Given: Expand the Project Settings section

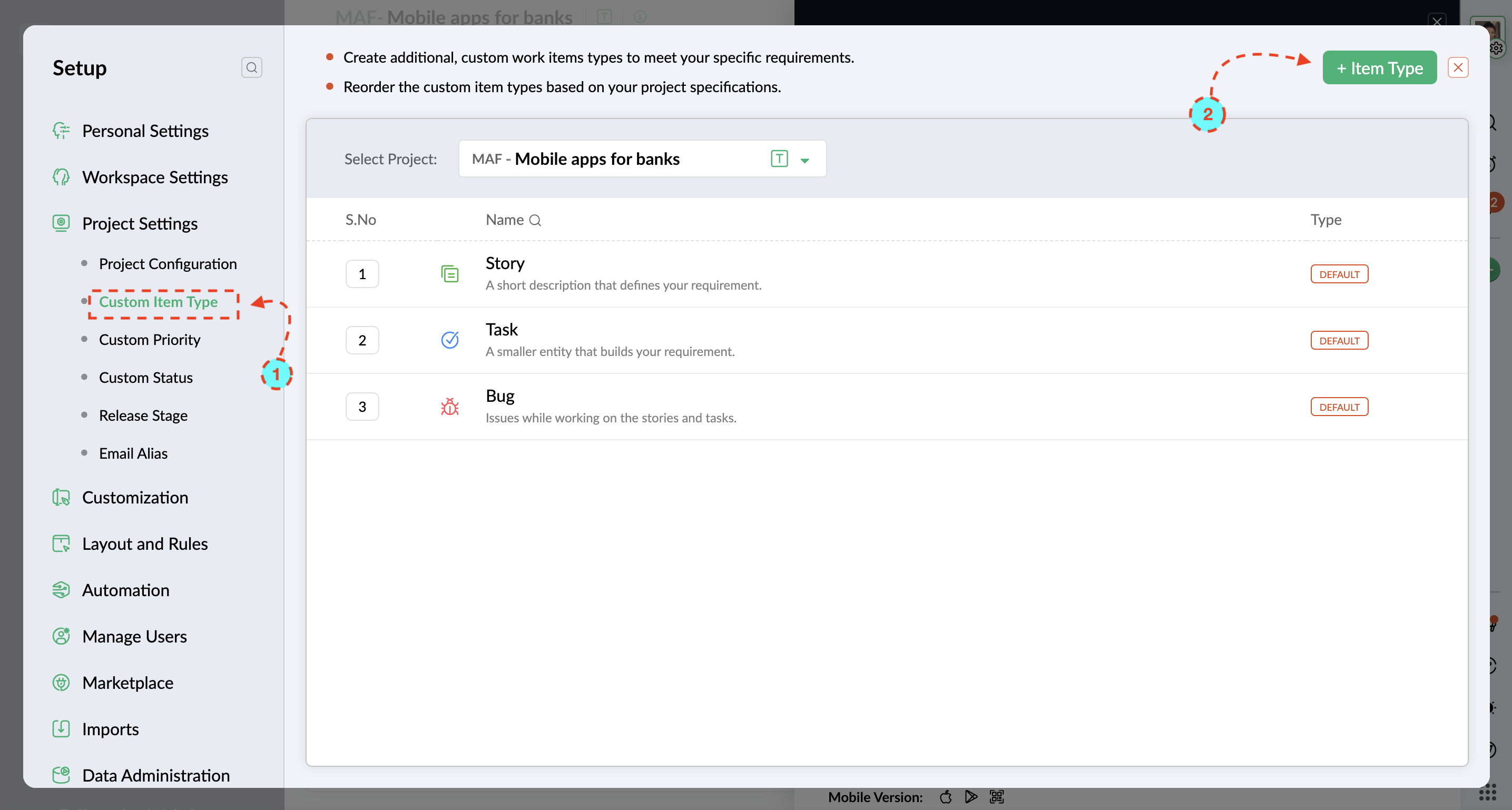Looking at the screenshot, I should [140, 223].
